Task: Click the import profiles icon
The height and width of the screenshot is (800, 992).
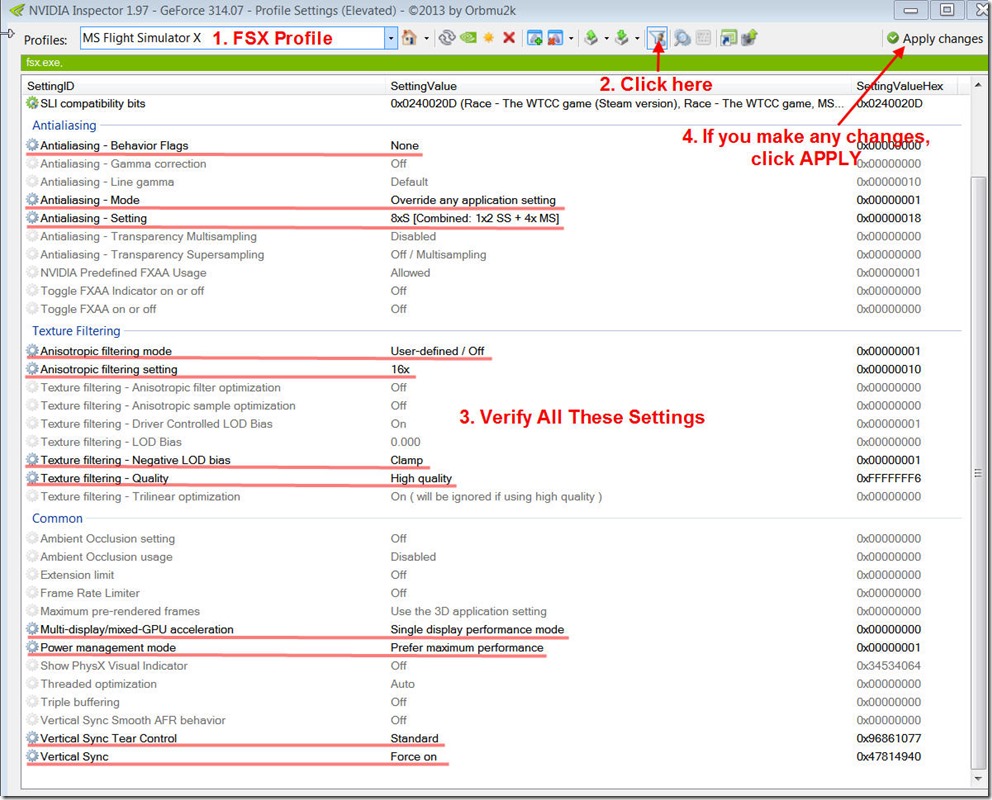Action: (x=622, y=38)
